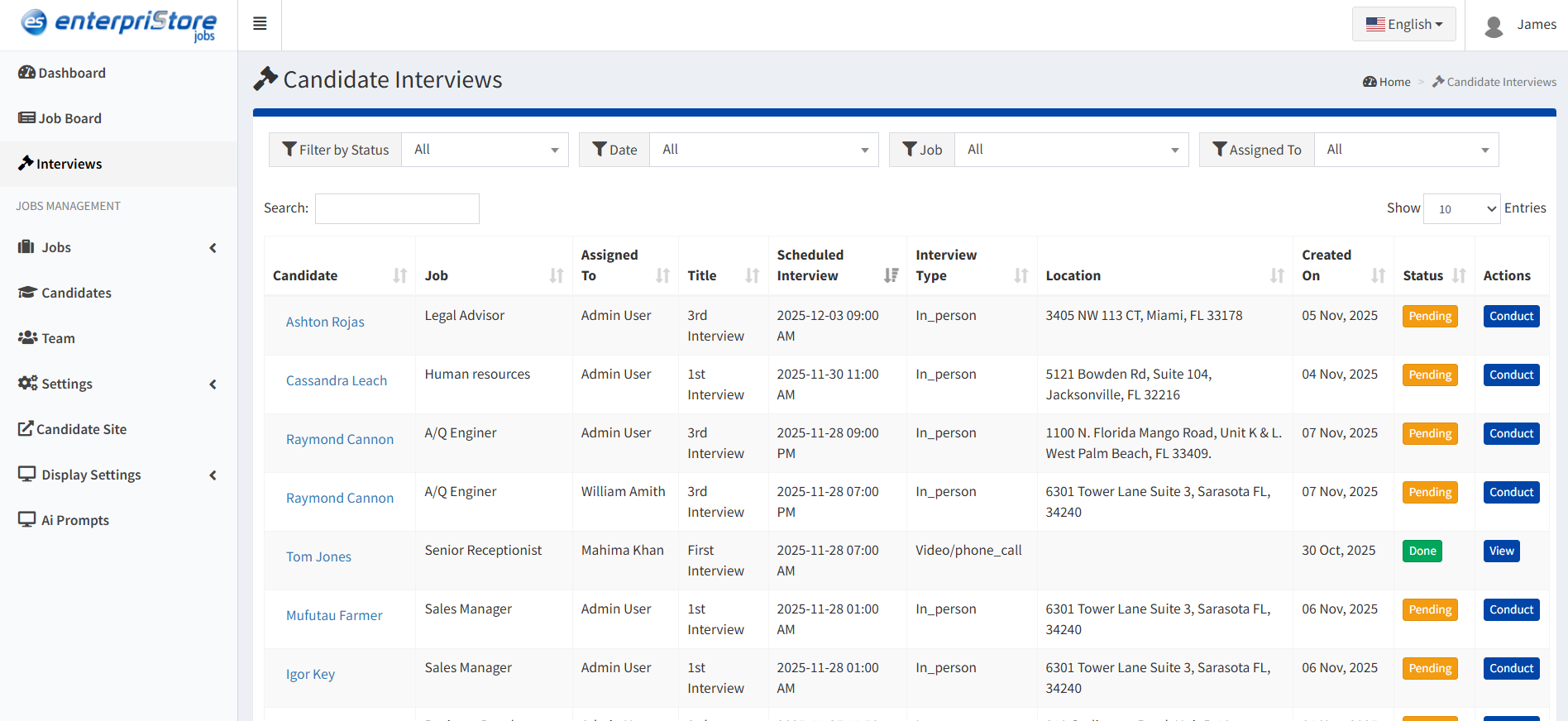Open the Date filter dropdown
The image size is (1568, 721).
point(763,150)
